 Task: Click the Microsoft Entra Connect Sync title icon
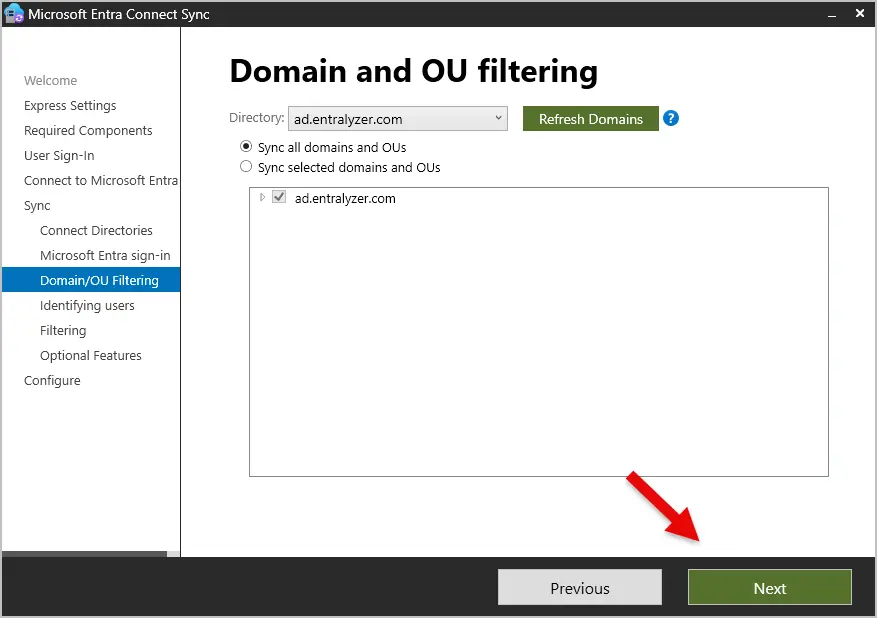(x=14, y=14)
